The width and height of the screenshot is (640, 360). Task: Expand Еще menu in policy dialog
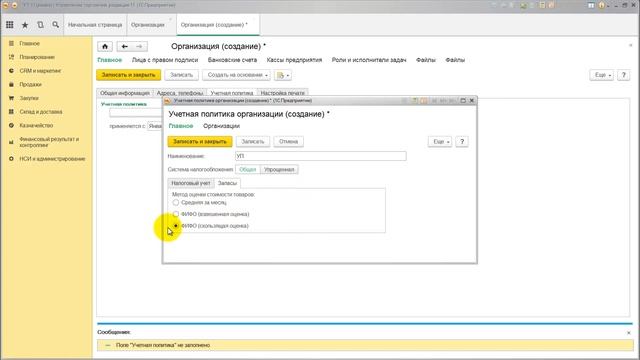[x=440, y=142]
